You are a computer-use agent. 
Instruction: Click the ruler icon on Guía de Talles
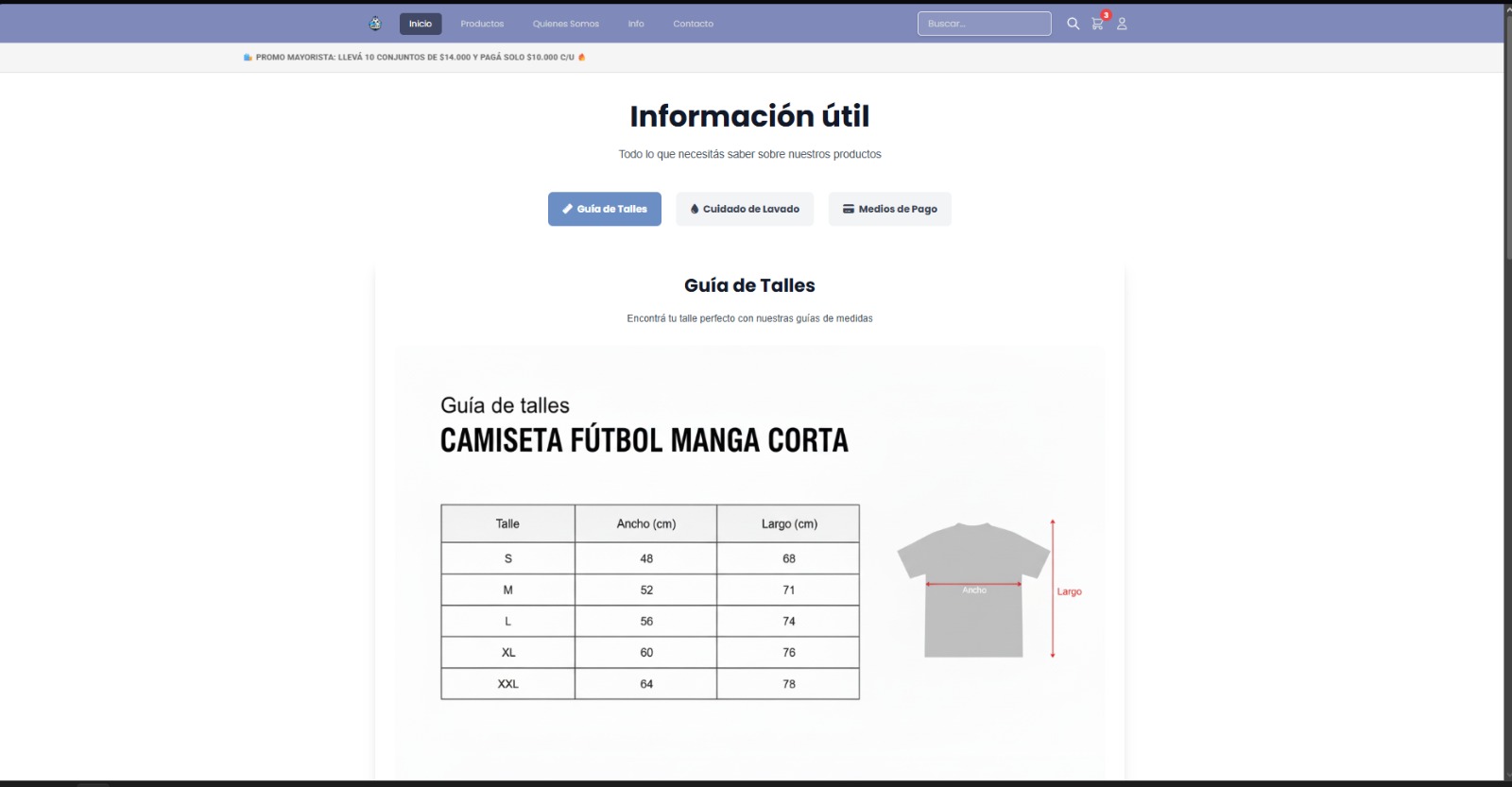coord(567,209)
